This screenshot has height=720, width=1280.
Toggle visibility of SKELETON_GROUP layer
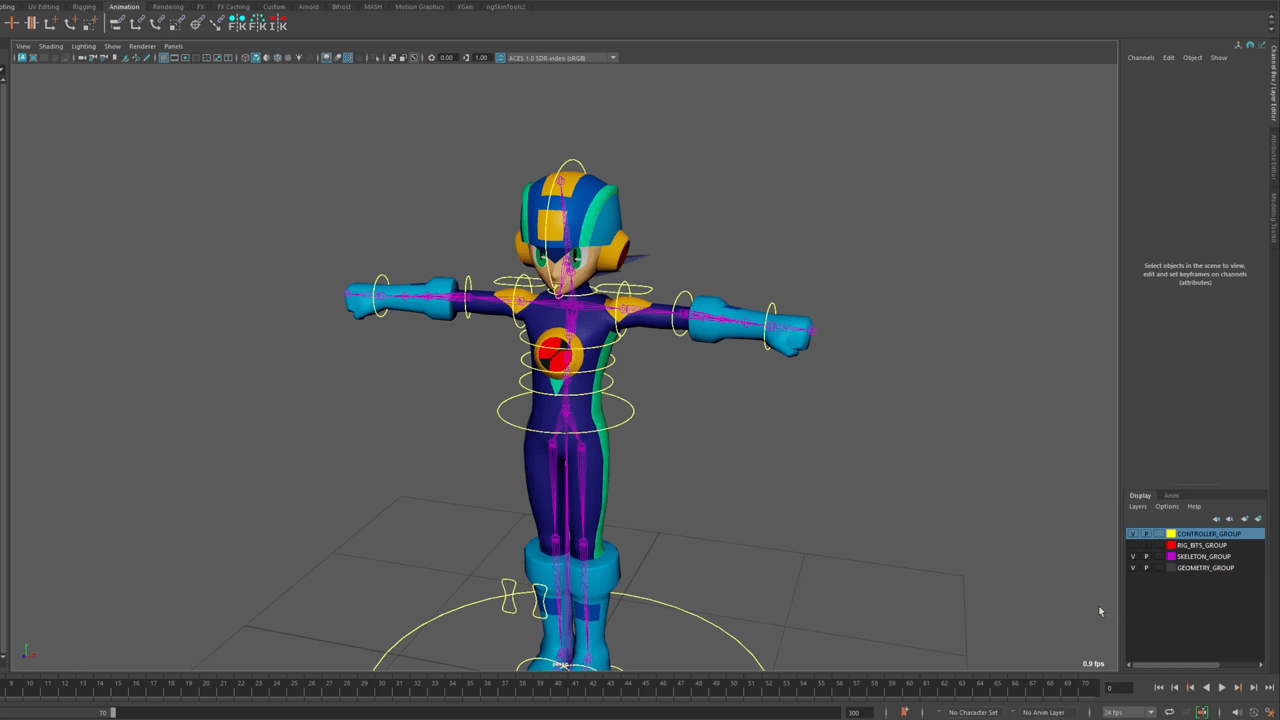[1133, 557]
